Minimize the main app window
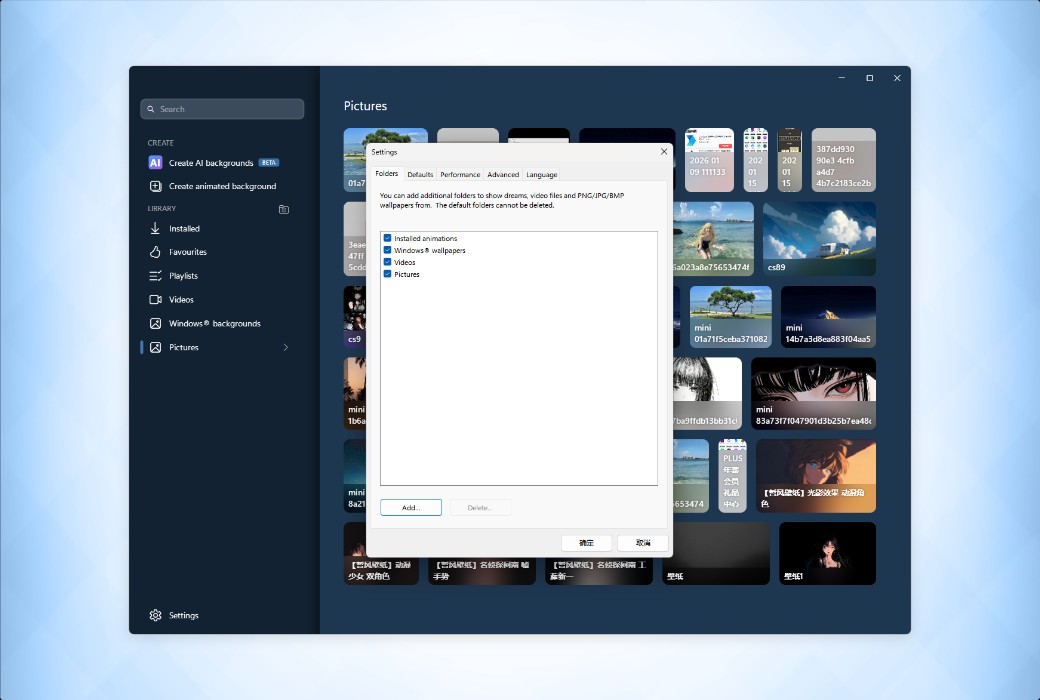 coord(842,78)
